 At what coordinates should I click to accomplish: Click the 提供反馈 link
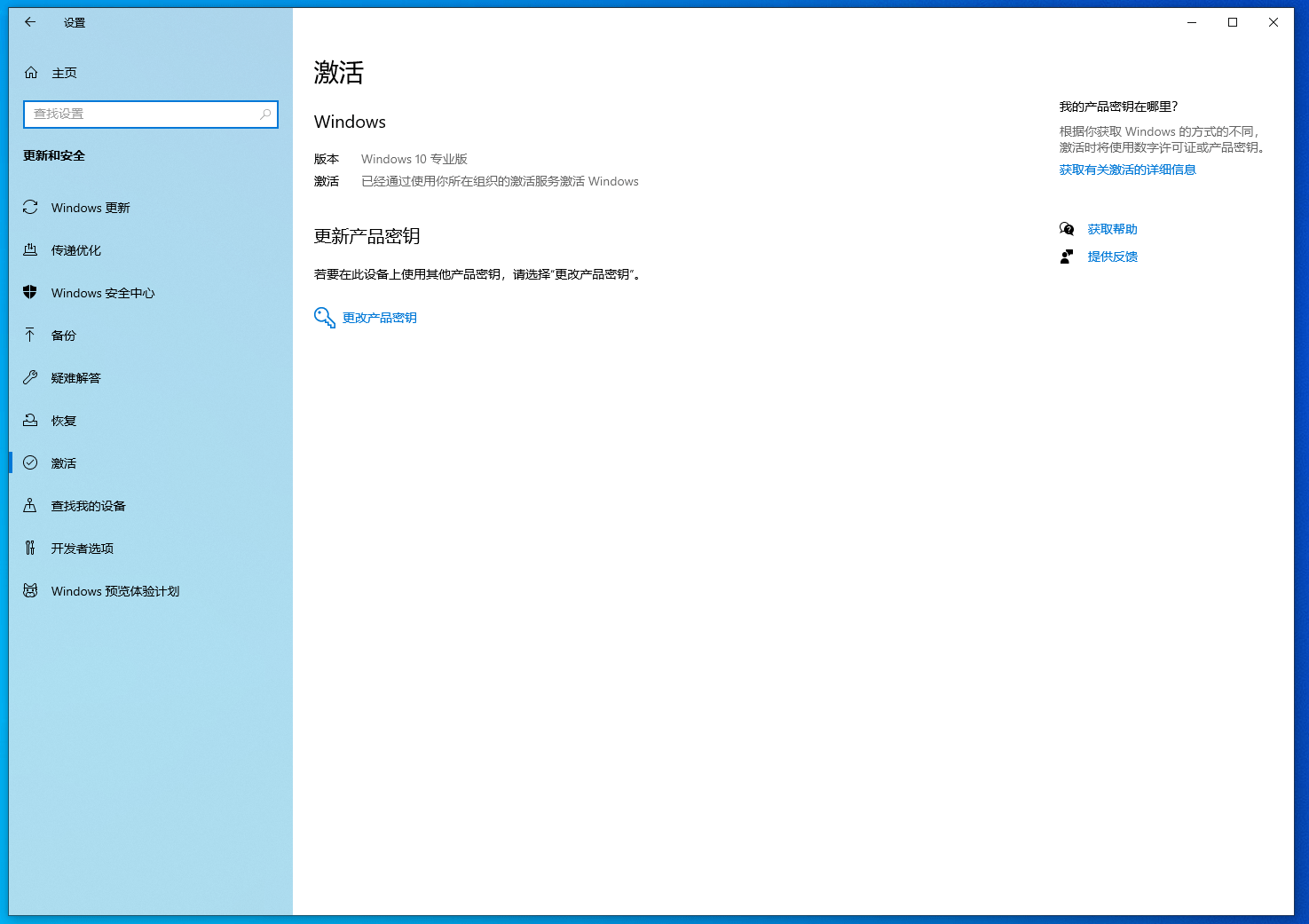click(x=1112, y=257)
